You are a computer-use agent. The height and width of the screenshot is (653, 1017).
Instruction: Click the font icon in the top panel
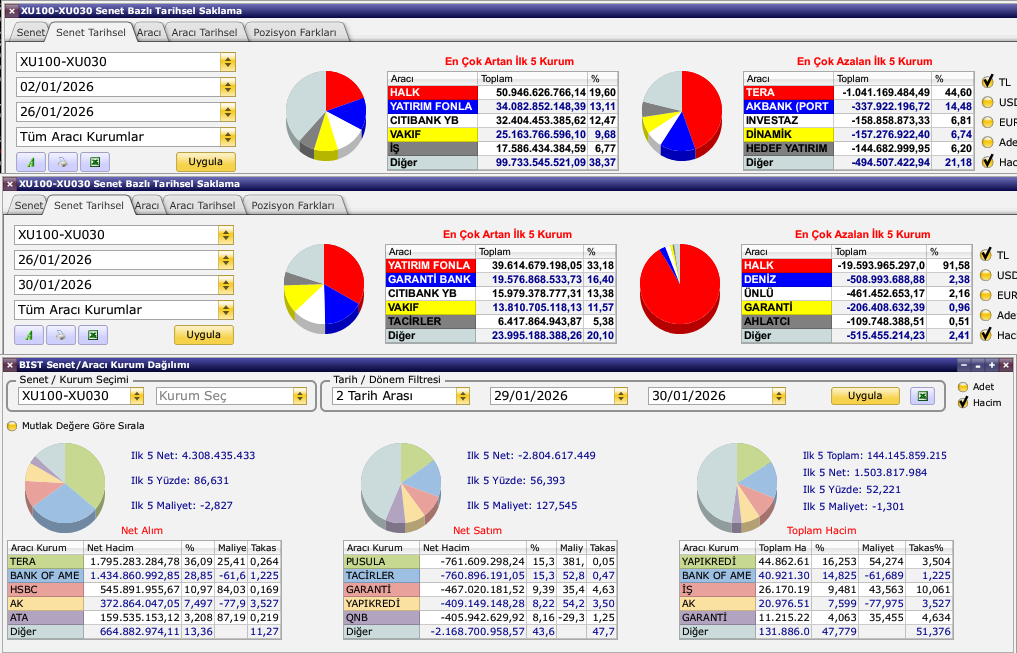coord(31,162)
